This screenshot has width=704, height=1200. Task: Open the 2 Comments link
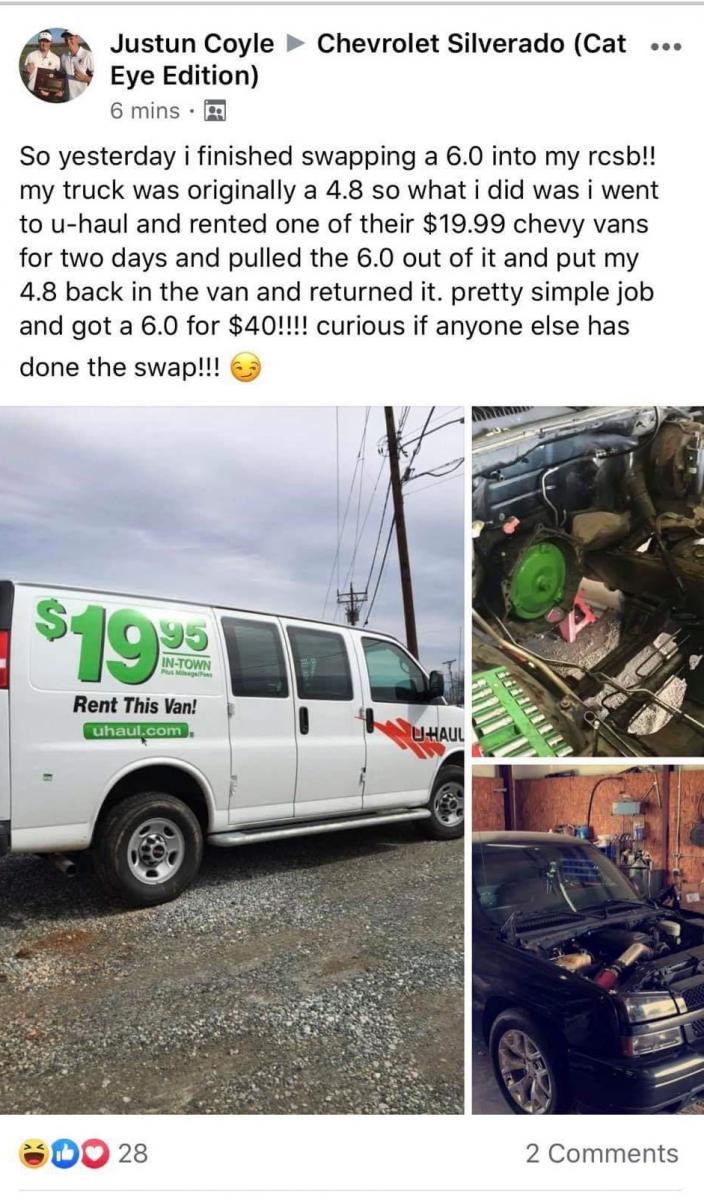pyautogui.click(x=602, y=1153)
